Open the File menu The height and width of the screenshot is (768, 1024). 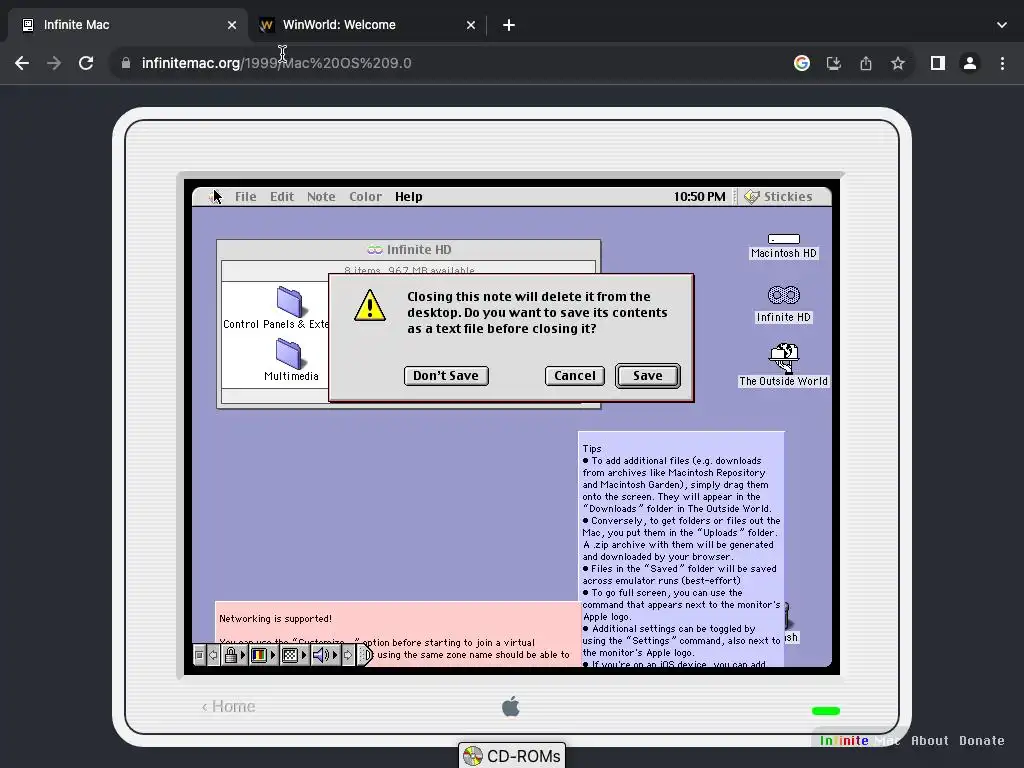[246, 197]
